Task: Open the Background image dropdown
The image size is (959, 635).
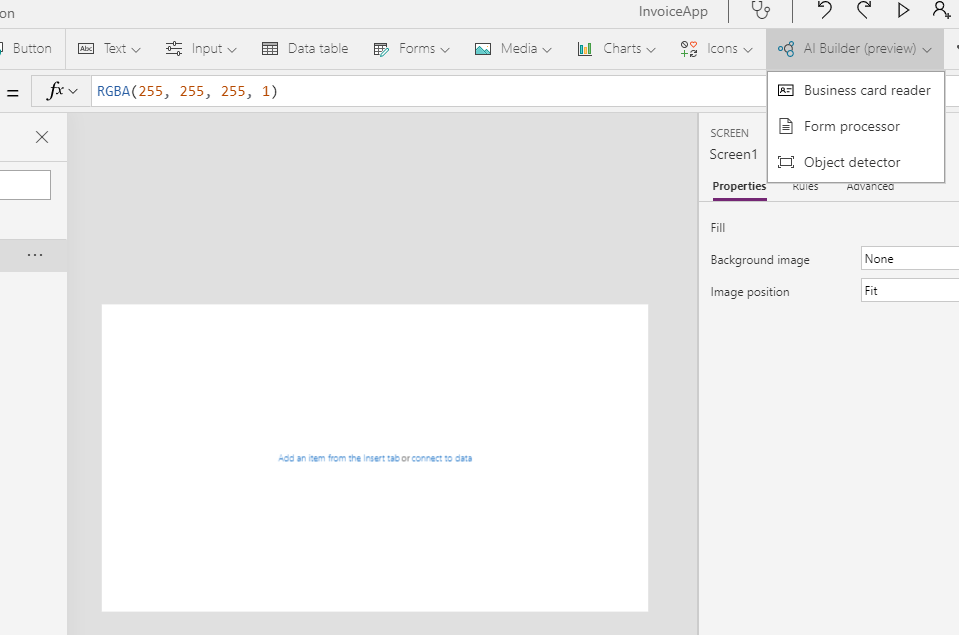Action: point(910,259)
